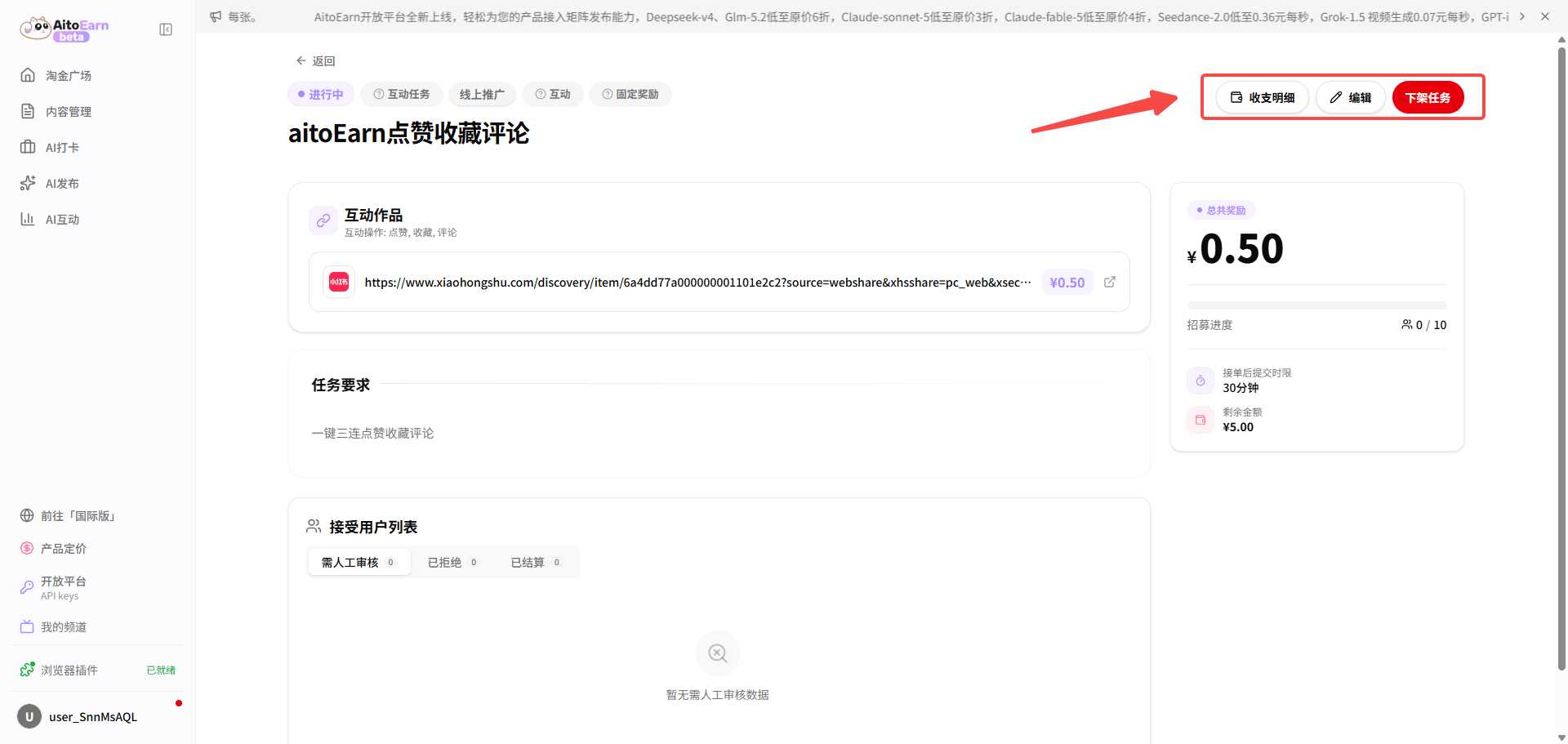Open work link in external tab icon
This screenshot has height=744, width=1568.
pos(1110,282)
